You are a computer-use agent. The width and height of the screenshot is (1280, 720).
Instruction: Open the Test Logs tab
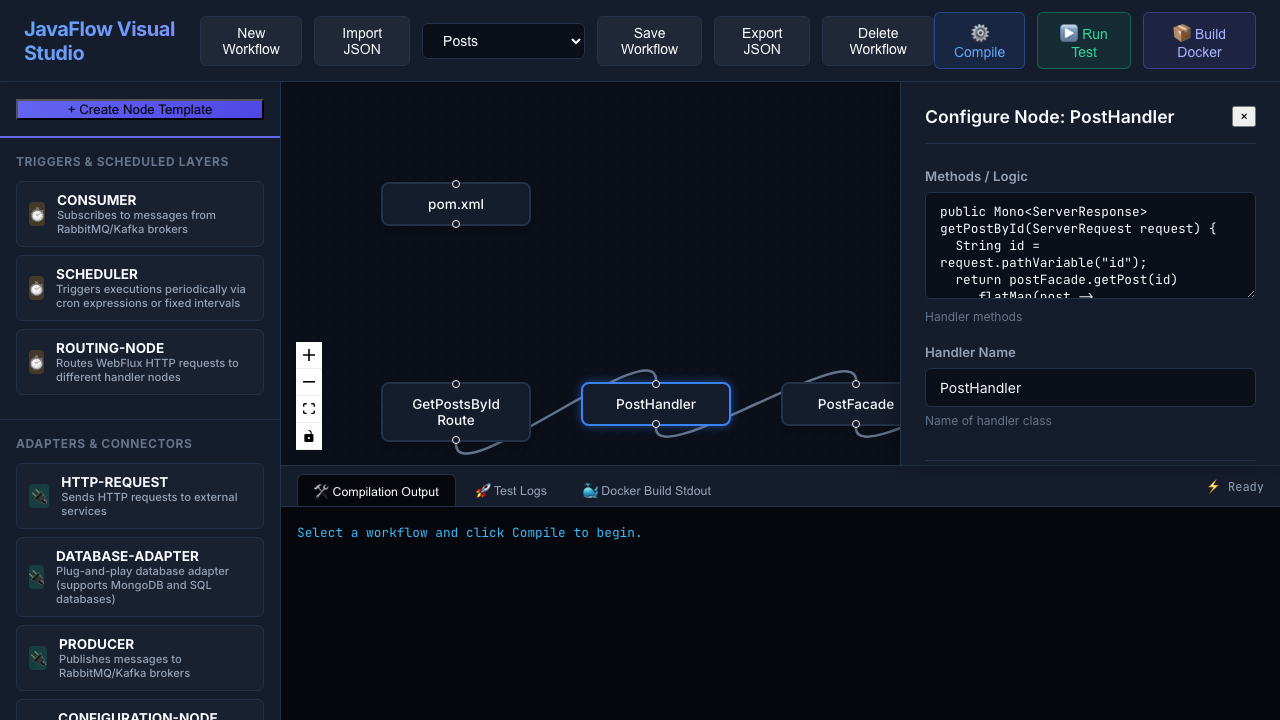click(511, 491)
